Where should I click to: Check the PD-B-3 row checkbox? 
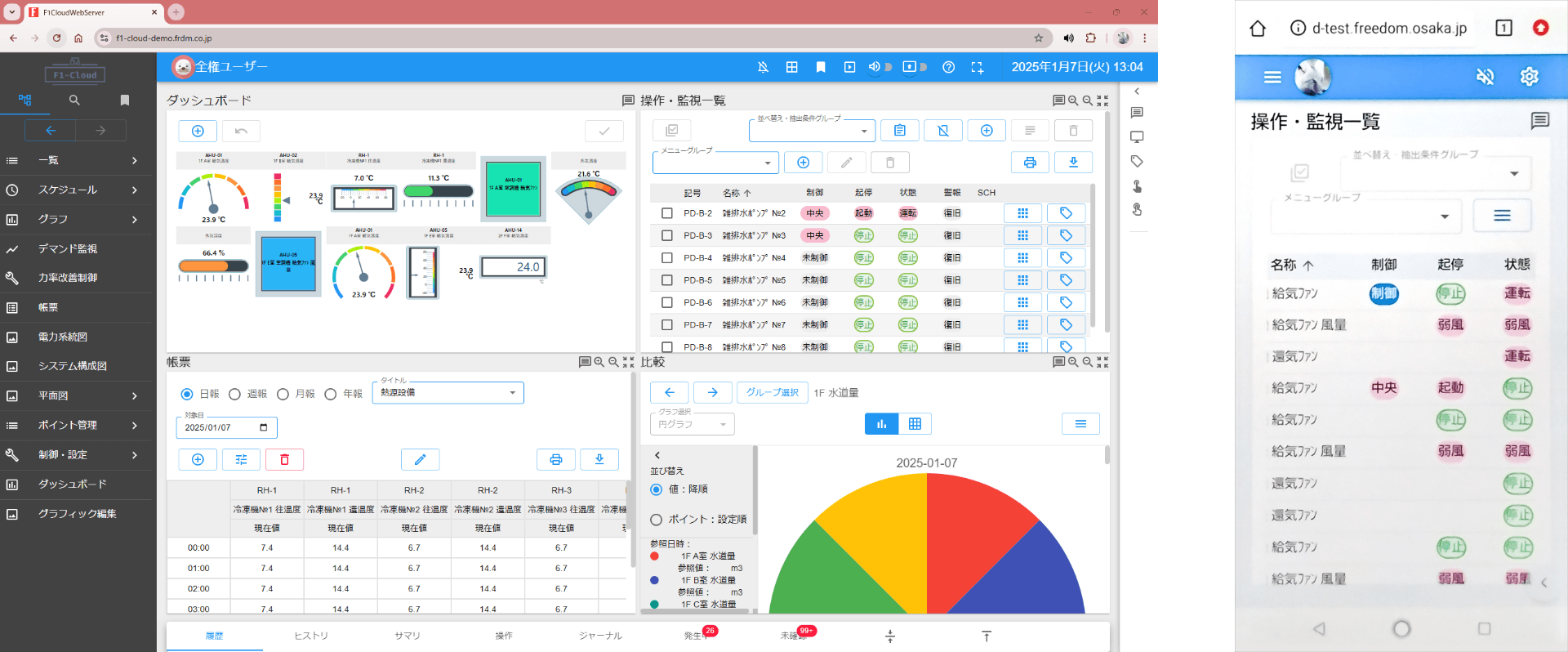(667, 235)
